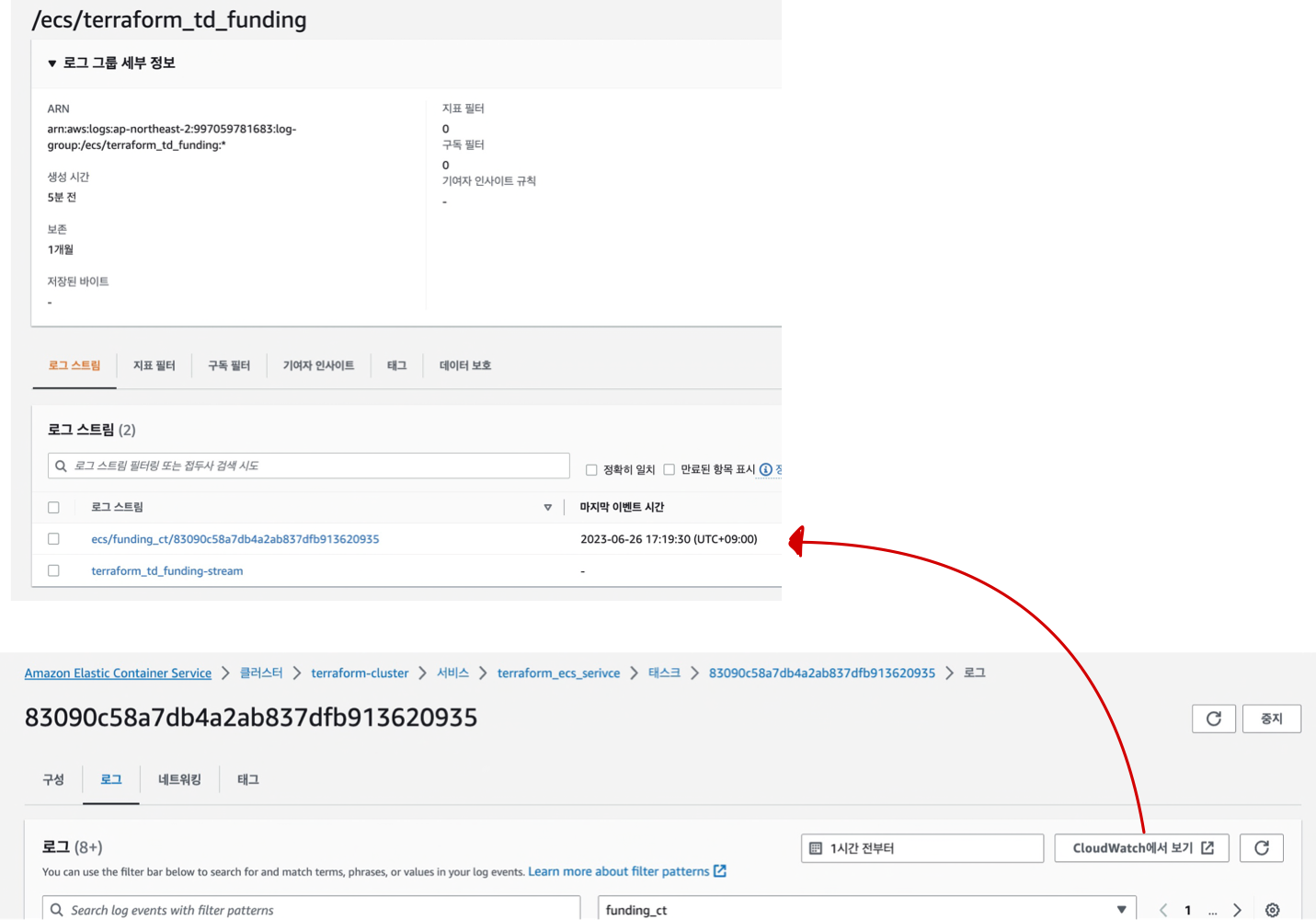The image size is (1316, 920).
Task: Open the 서비스 breadcrumb link
Action: click(x=452, y=673)
